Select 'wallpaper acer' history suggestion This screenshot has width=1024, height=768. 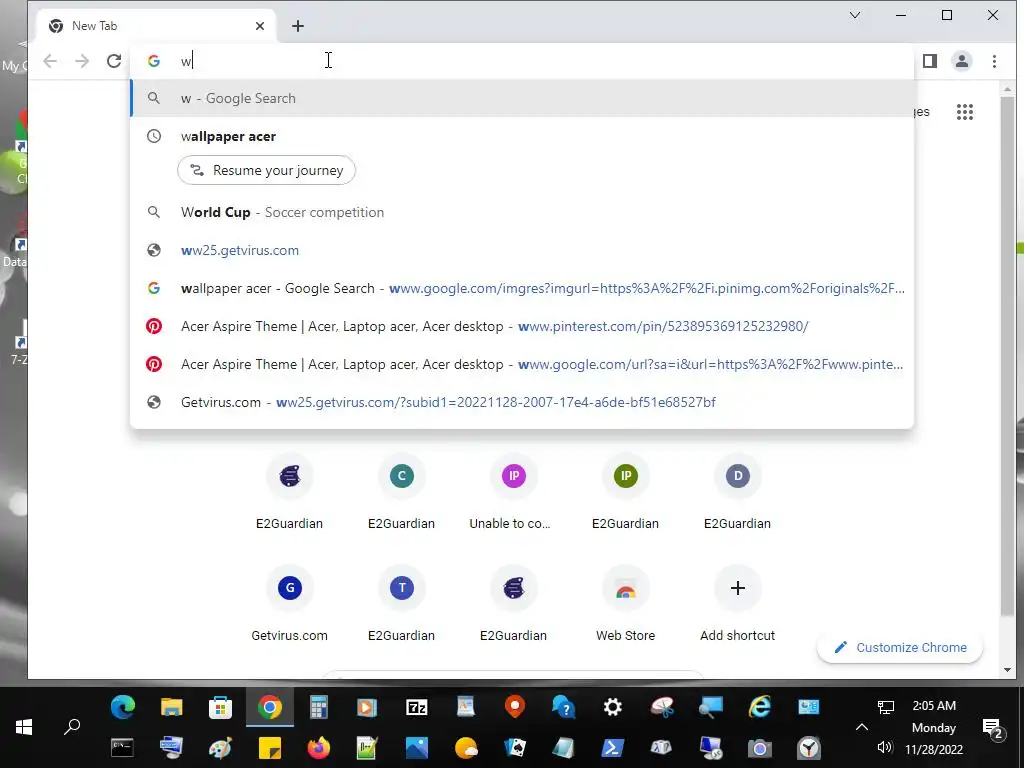[521, 136]
